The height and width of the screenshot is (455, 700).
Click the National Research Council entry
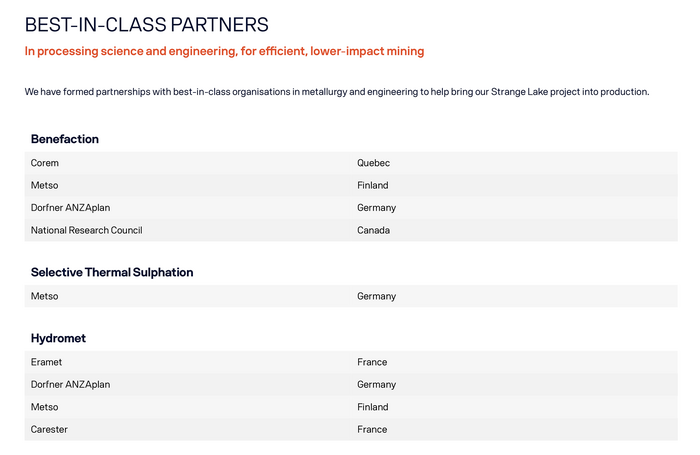pos(86,230)
